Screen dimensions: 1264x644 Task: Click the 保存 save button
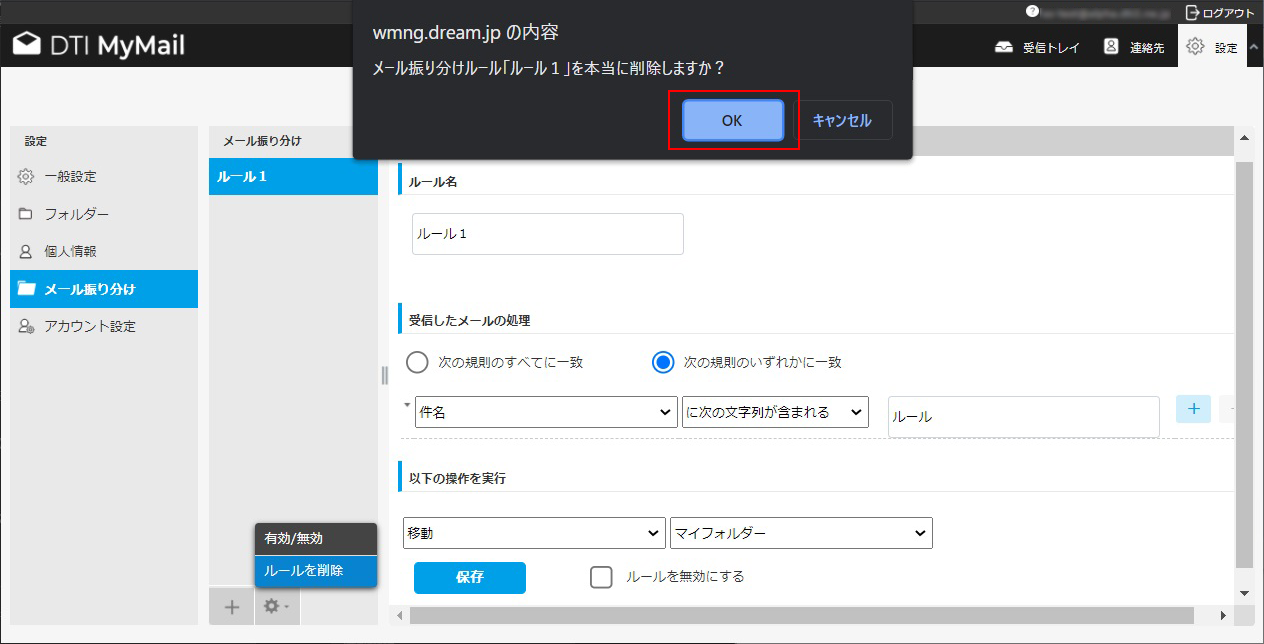pyautogui.click(x=470, y=577)
